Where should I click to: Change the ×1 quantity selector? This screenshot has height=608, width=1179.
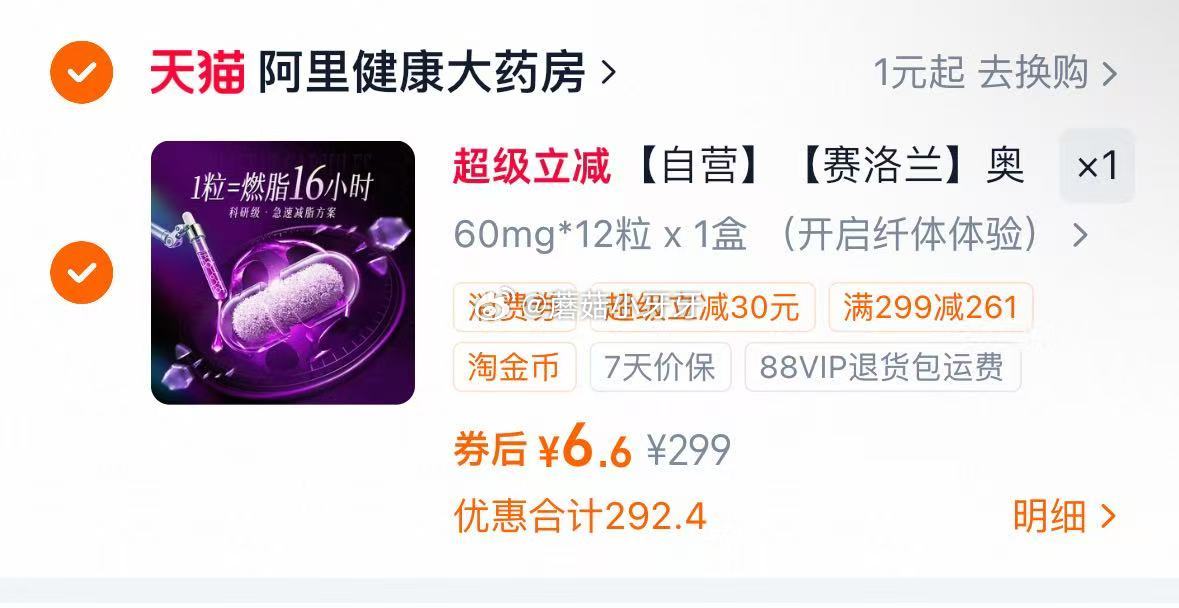point(1097,166)
